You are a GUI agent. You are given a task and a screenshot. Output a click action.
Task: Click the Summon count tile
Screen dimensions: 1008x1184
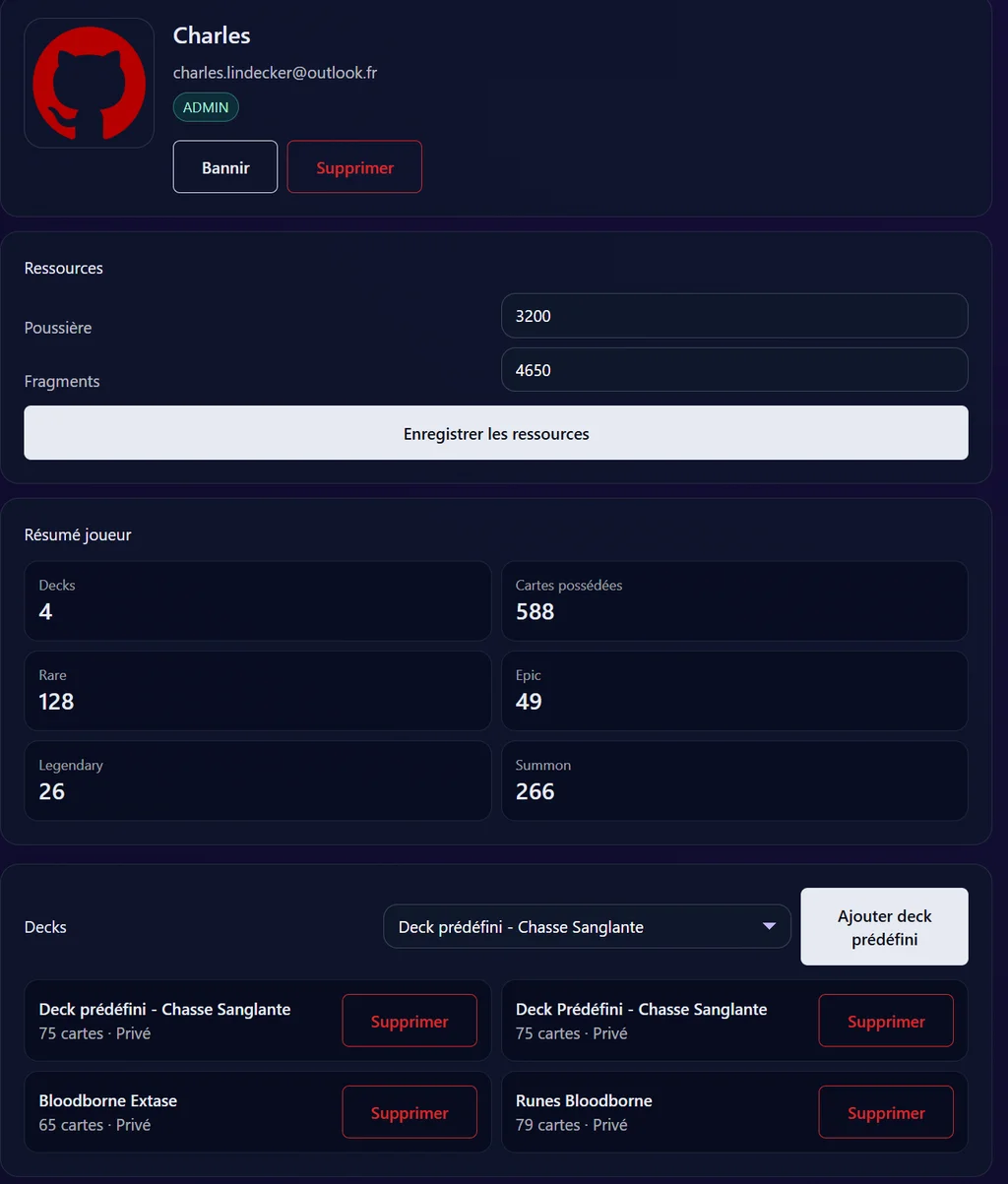coord(734,780)
